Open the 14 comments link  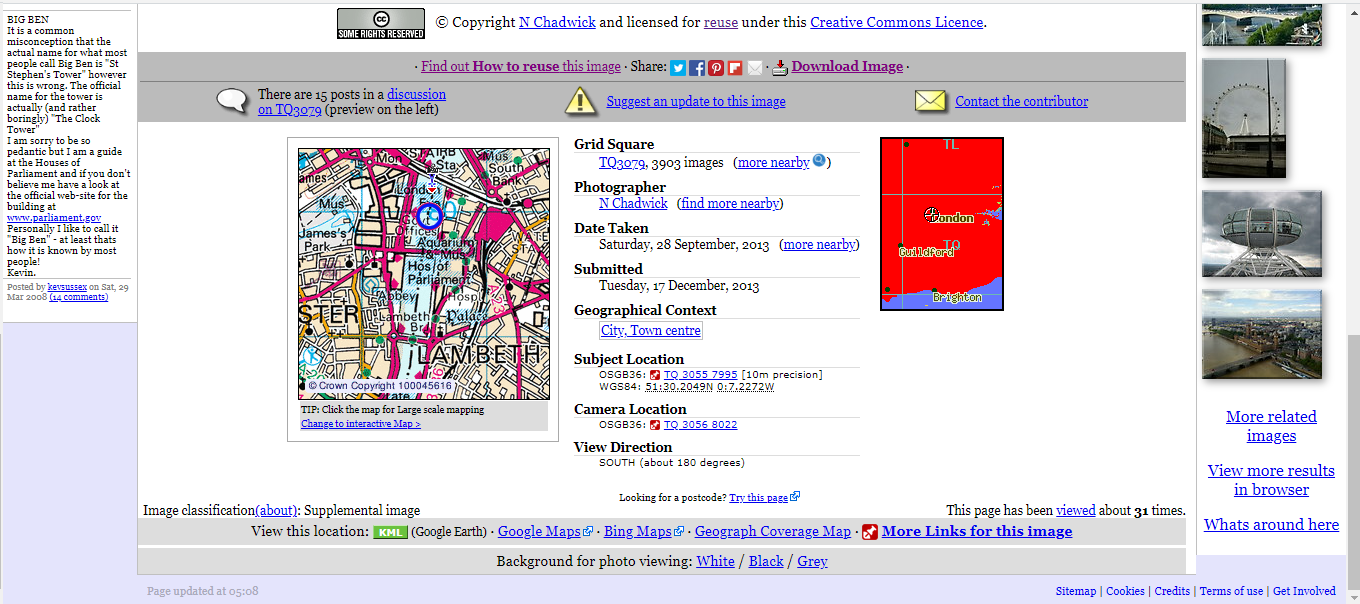[x=79, y=297]
